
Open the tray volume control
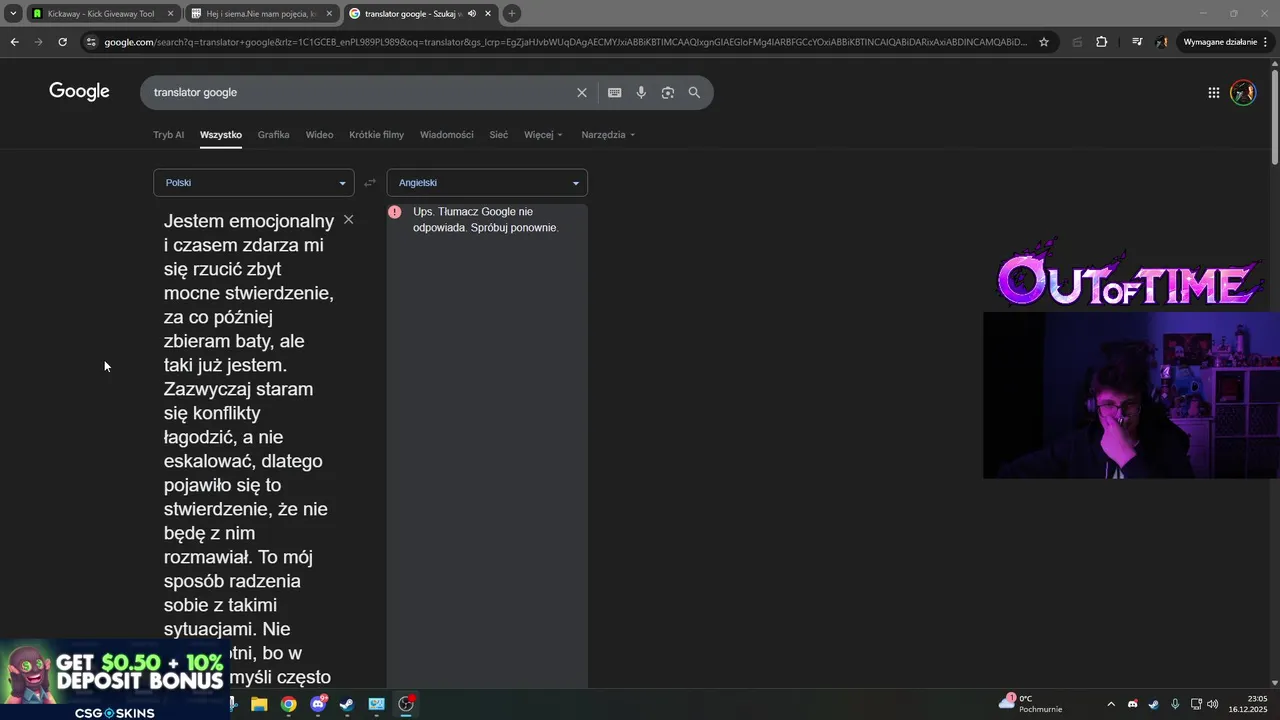click(x=1213, y=704)
